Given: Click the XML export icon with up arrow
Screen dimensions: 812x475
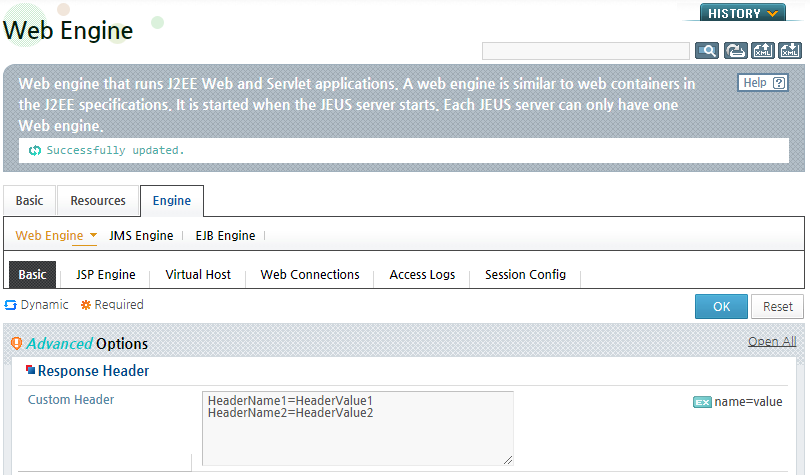Looking at the screenshot, I should pyautogui.click(x=763, y=51).
